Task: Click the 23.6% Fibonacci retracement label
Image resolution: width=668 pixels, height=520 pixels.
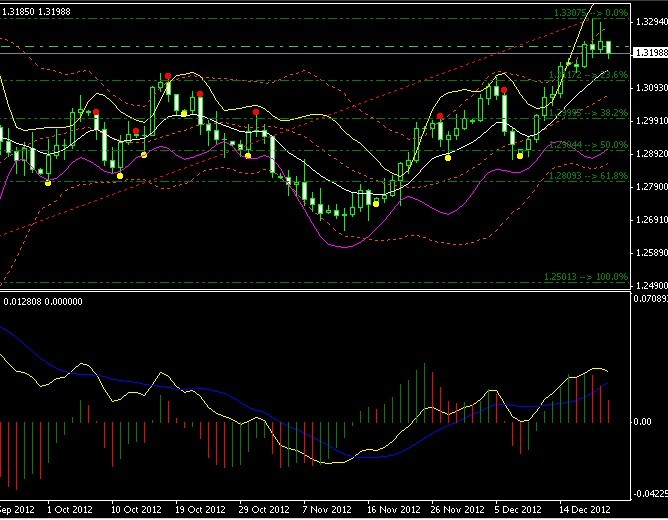Action: coord(588,75)
